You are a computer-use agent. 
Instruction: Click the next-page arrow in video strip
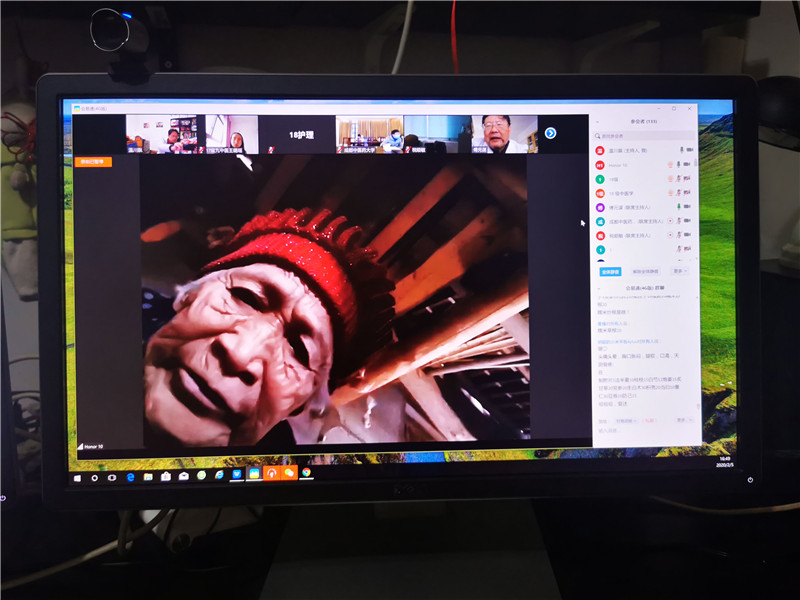[x=550, y=133]
